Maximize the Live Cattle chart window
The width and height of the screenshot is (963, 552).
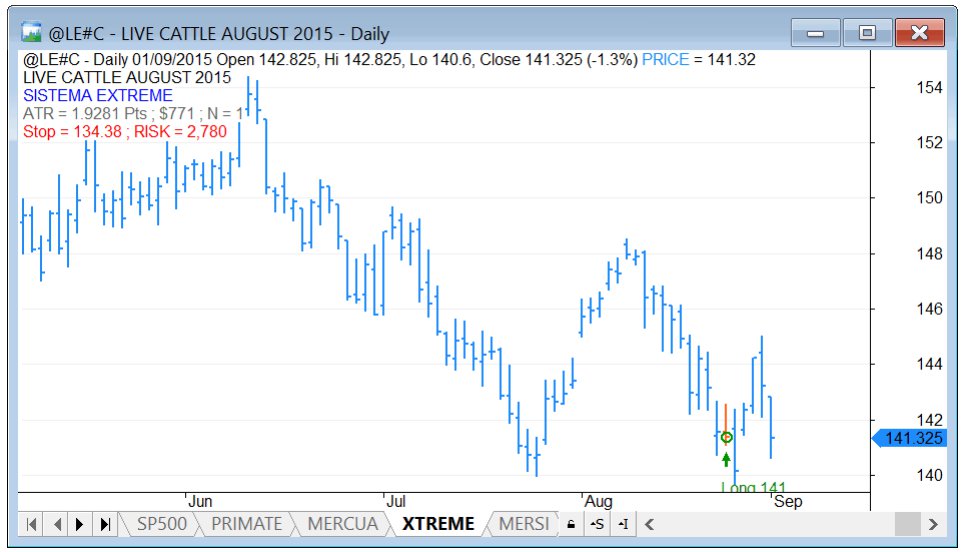(x=867, y=33)
